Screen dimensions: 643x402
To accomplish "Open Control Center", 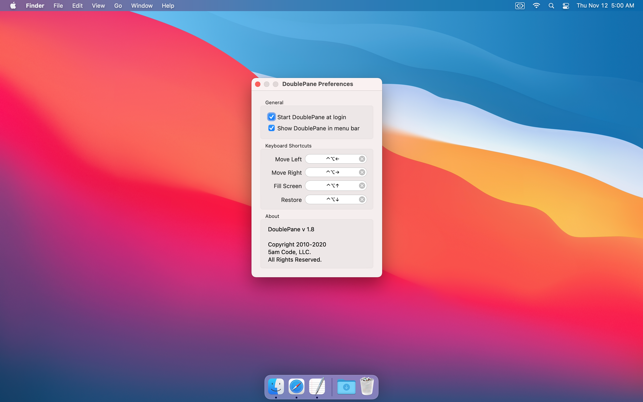I will tap(565, 6).
